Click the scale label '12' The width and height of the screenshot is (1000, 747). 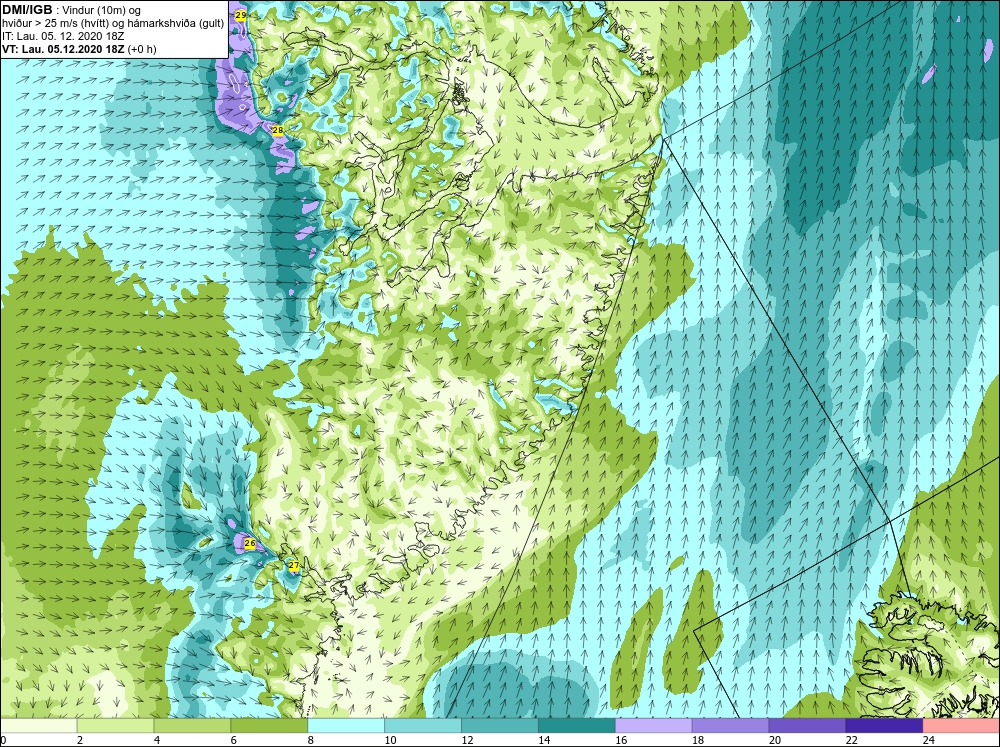[x=467, y=740]
